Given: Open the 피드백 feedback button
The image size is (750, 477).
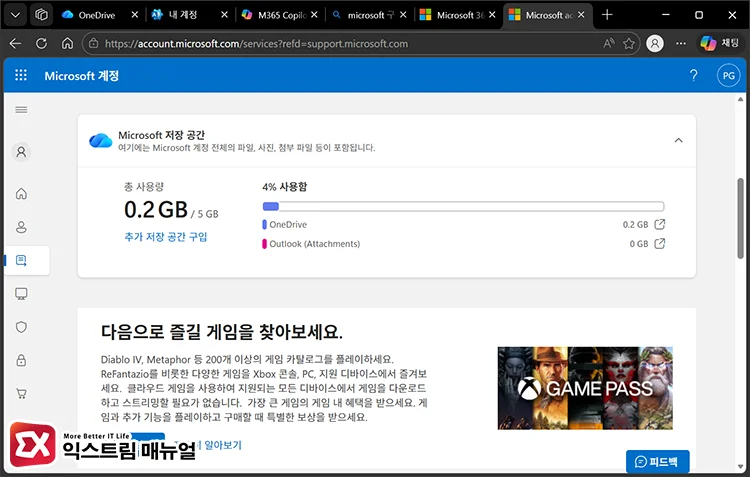Looking at the screenshot, I should (x=658, y=462).
